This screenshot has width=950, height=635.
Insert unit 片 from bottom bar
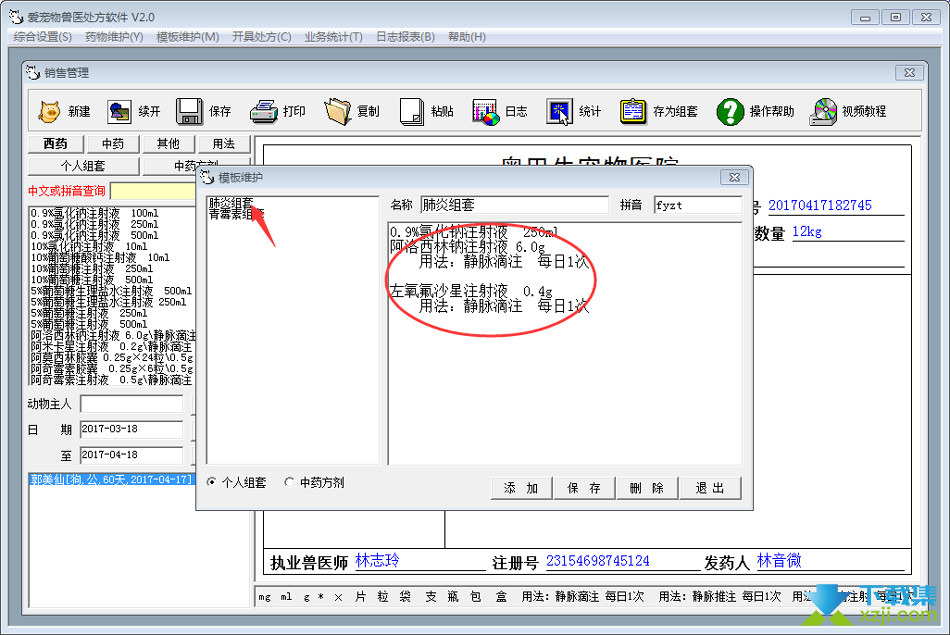(x=360, y=597)
